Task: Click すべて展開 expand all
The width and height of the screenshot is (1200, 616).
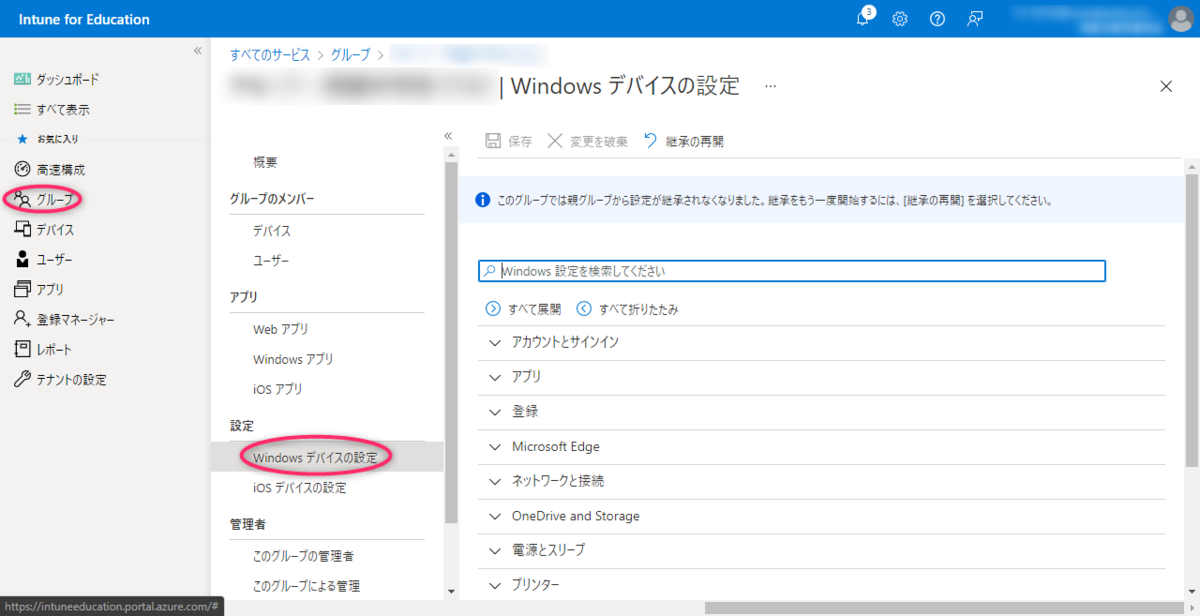Action: click(523, 309)
